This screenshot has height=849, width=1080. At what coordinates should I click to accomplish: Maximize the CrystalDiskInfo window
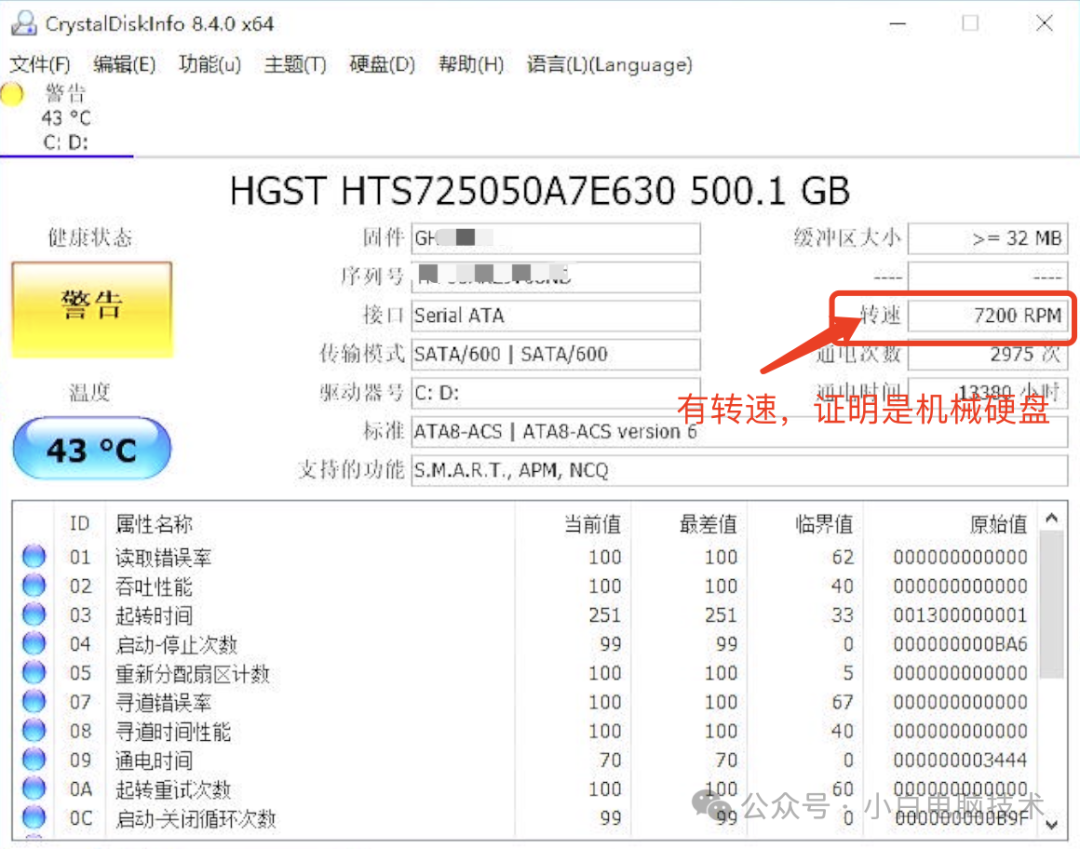click(970, 23)
